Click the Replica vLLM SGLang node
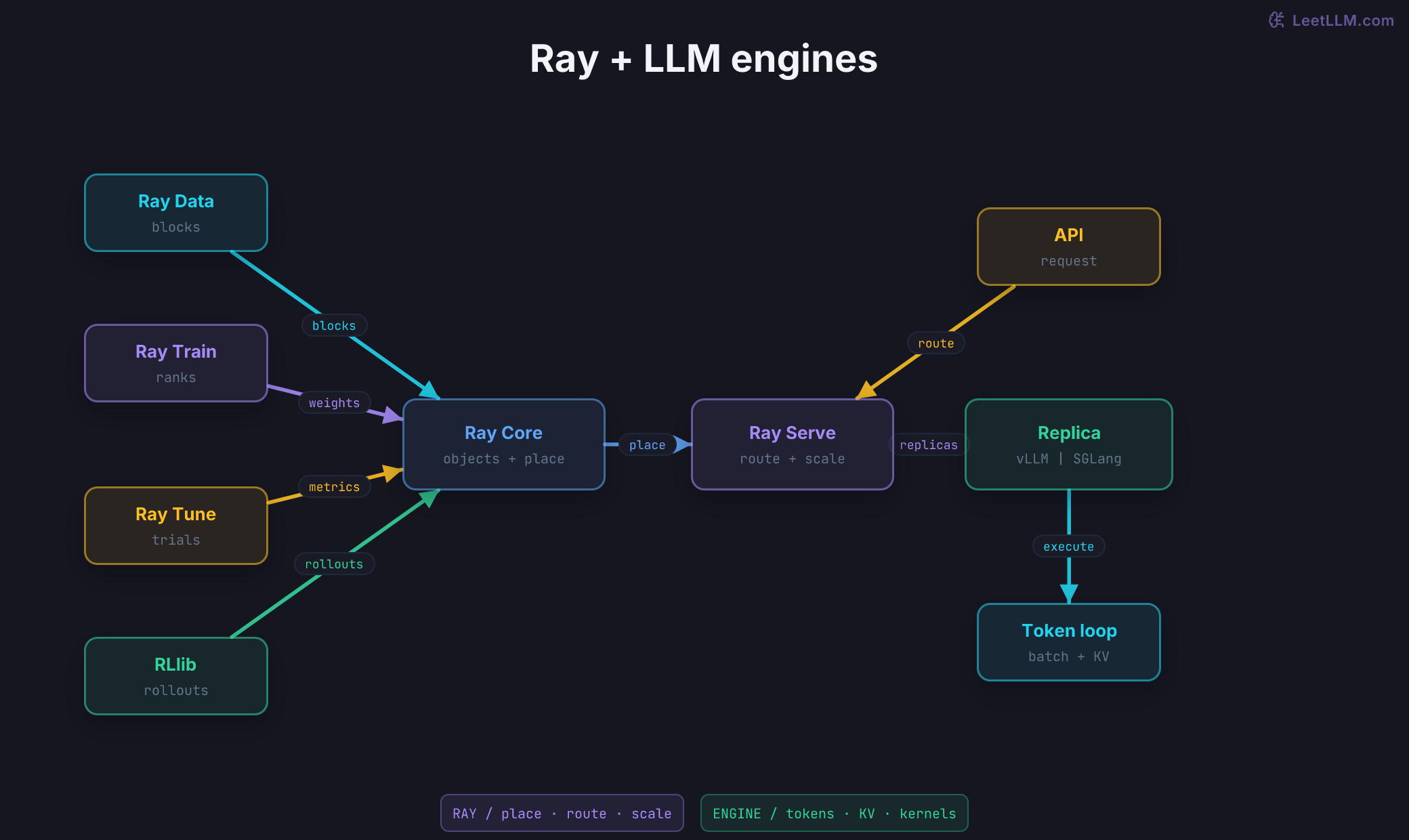1409x840 pixels. [1069, 444]
